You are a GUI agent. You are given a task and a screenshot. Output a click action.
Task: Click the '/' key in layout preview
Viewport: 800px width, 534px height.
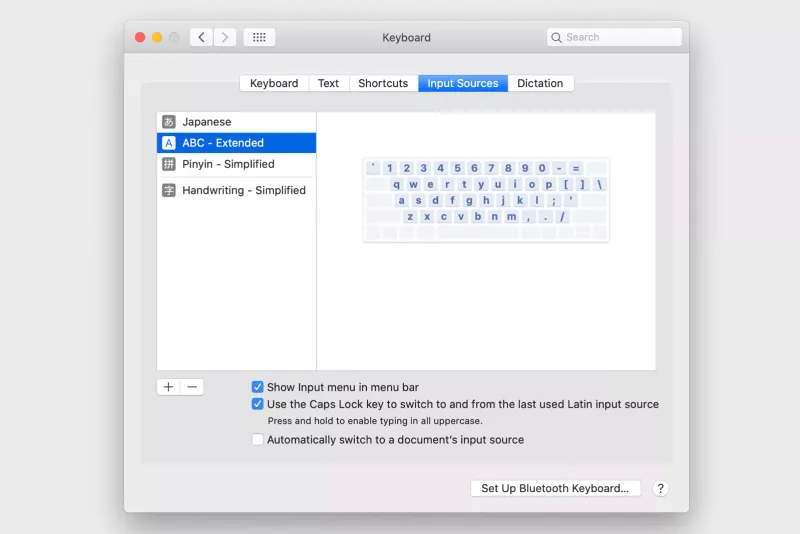point(562,217)
